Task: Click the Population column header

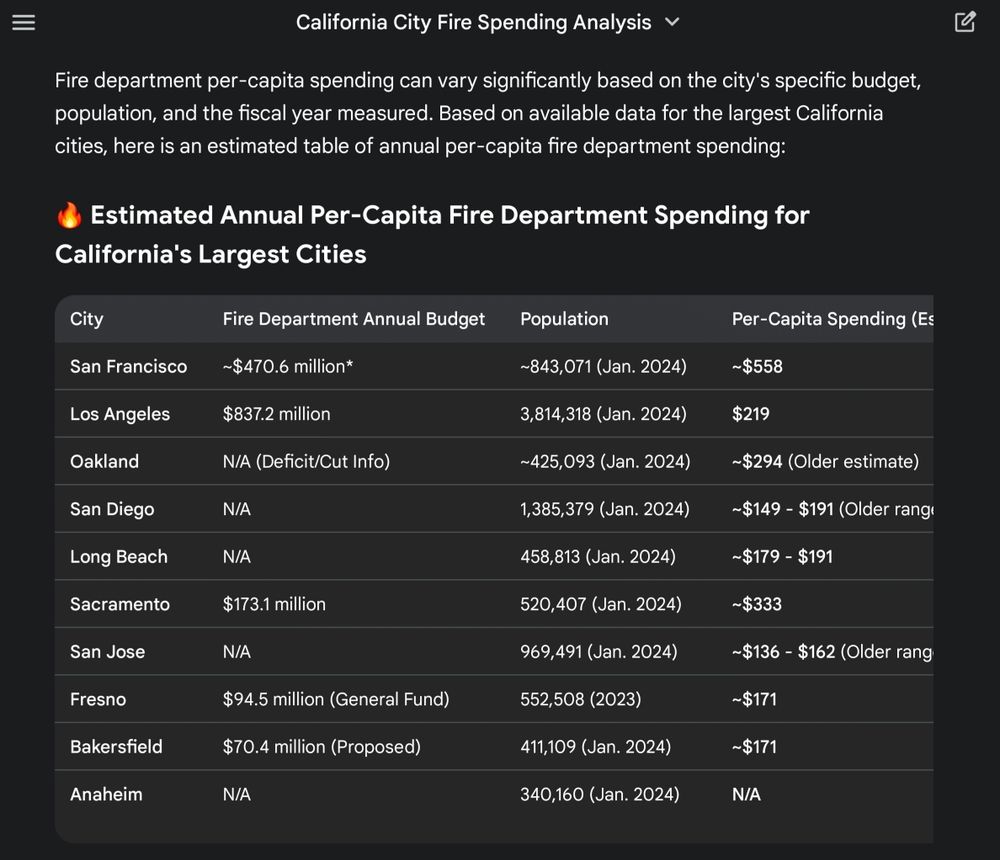Action: (564, 319)
